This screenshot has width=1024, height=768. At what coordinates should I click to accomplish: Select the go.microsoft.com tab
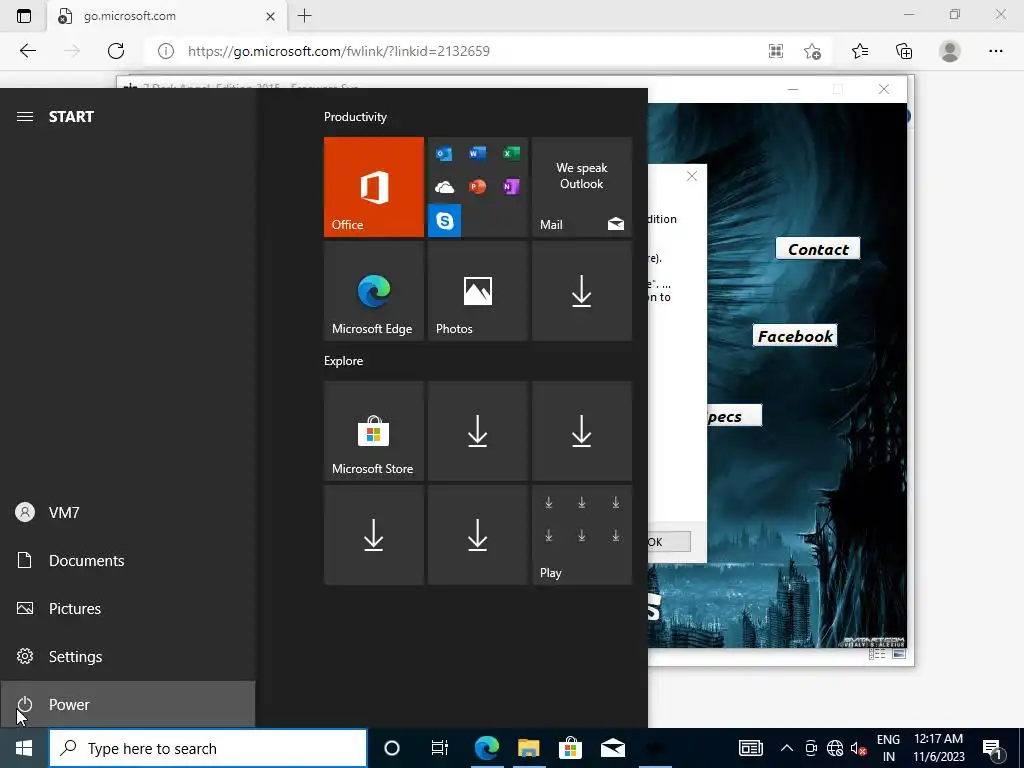(167, 16)
